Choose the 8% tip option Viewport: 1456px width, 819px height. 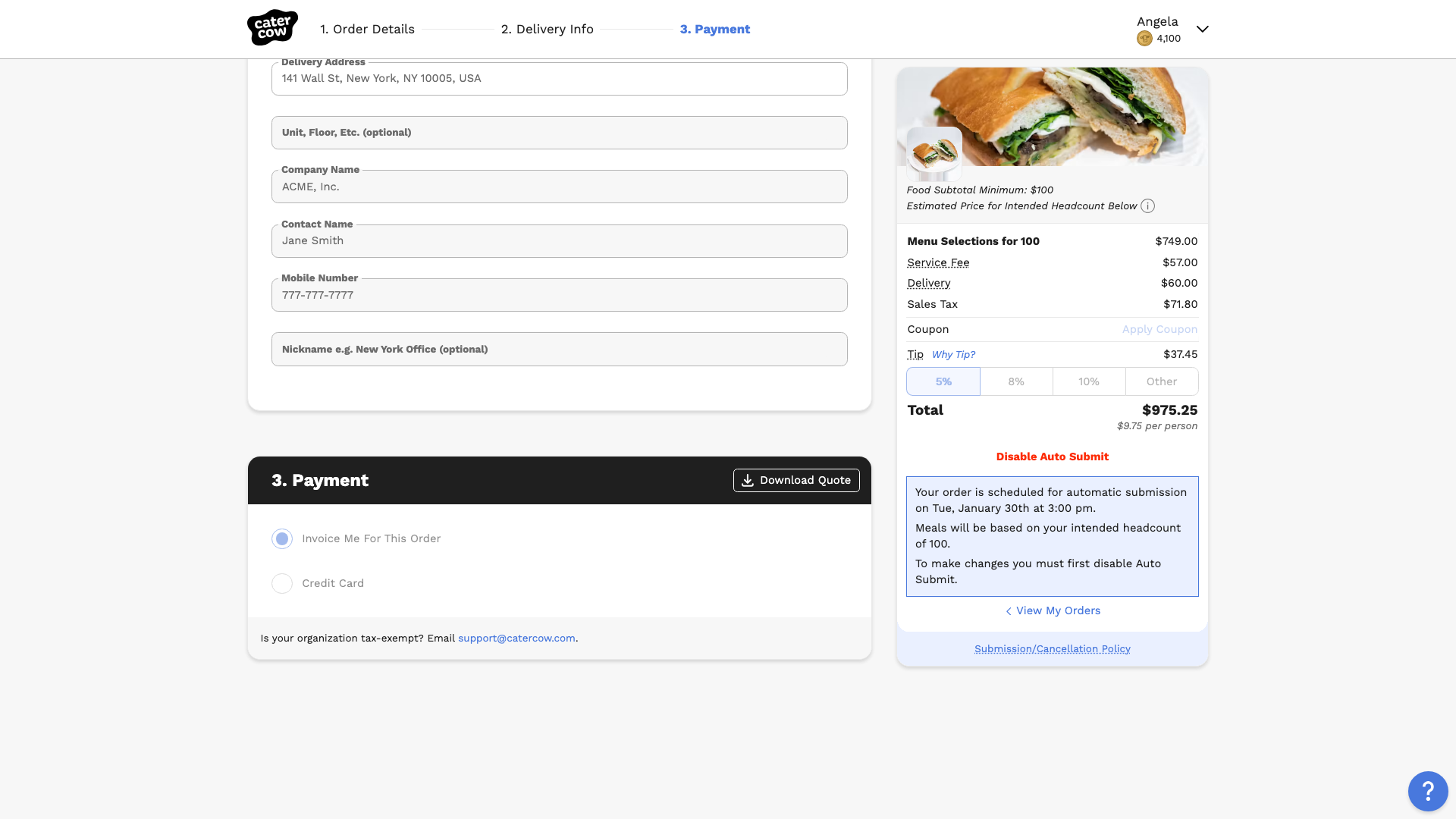click(x=1016, y=381)
